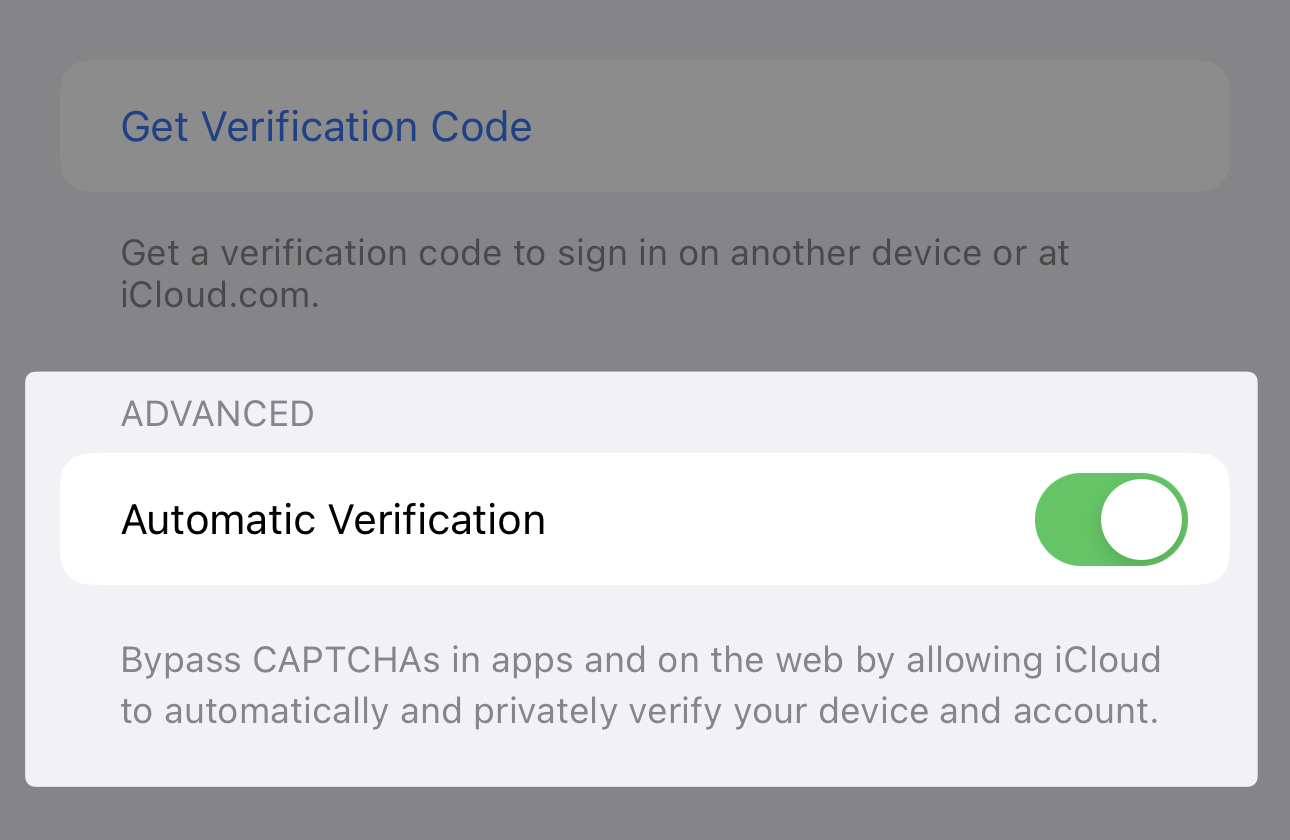The width and height of the screenshot is (1290, 840).
Task: Click the word Code in the blue link
Action: (x=481, y=127)
